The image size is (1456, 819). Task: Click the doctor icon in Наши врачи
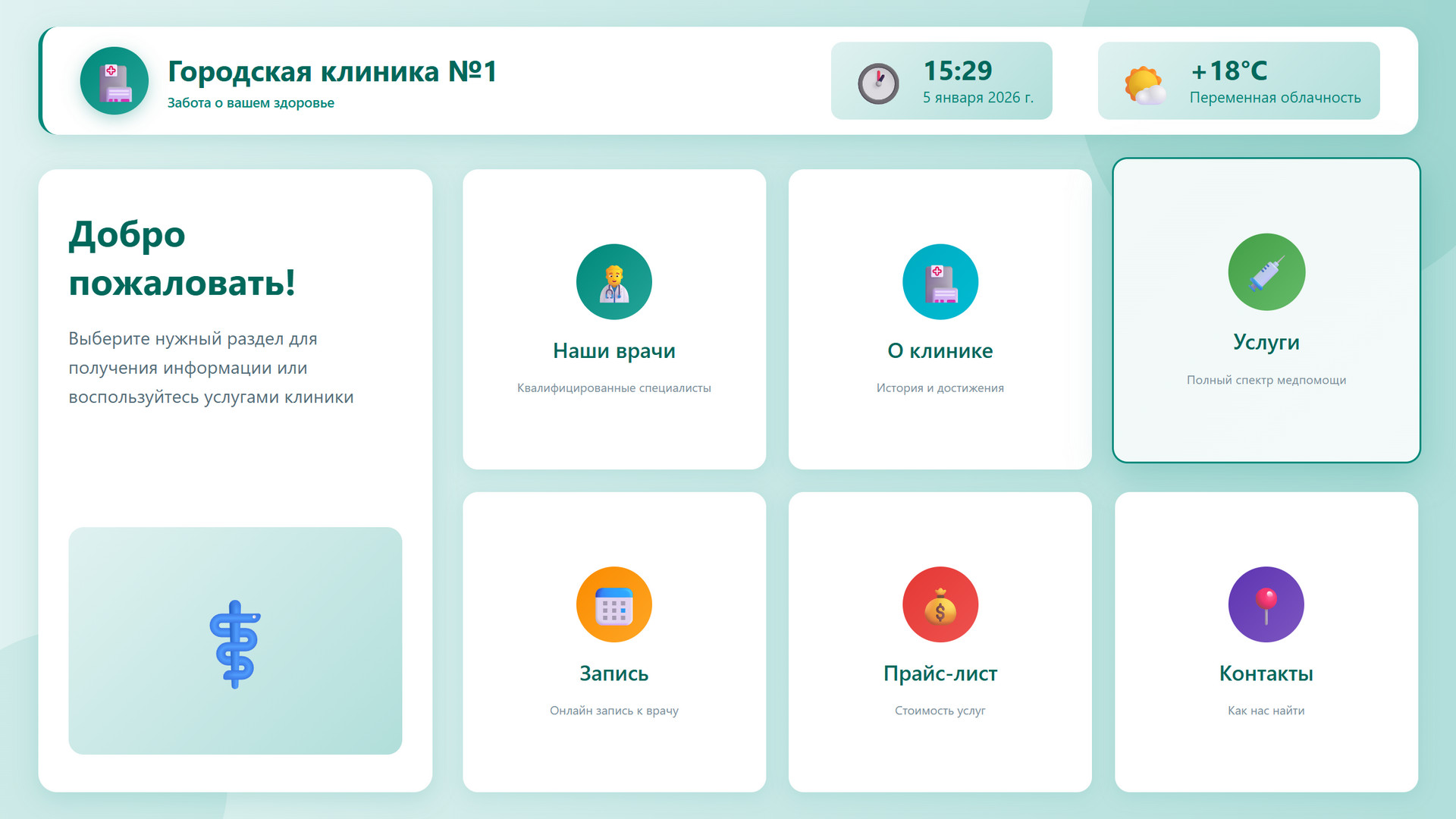point(613,282)
